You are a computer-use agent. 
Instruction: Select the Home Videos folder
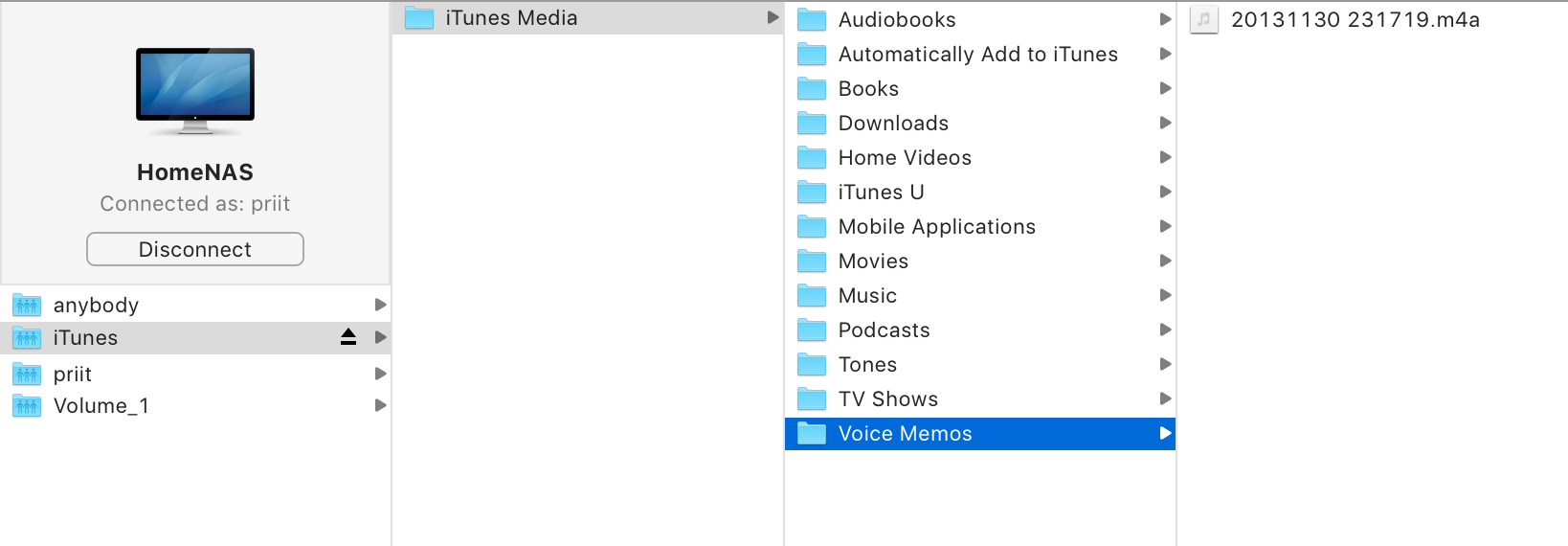[x=980, y=157]
